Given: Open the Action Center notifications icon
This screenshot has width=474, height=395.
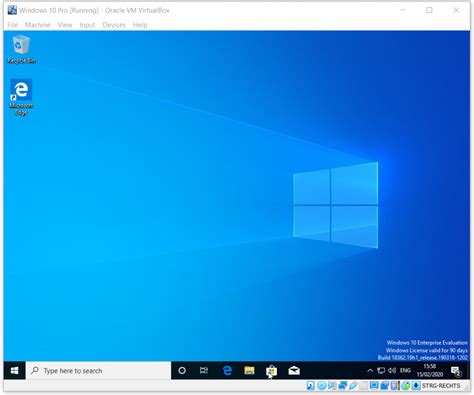Looking at the screenshot, I should tap(456, 371).
